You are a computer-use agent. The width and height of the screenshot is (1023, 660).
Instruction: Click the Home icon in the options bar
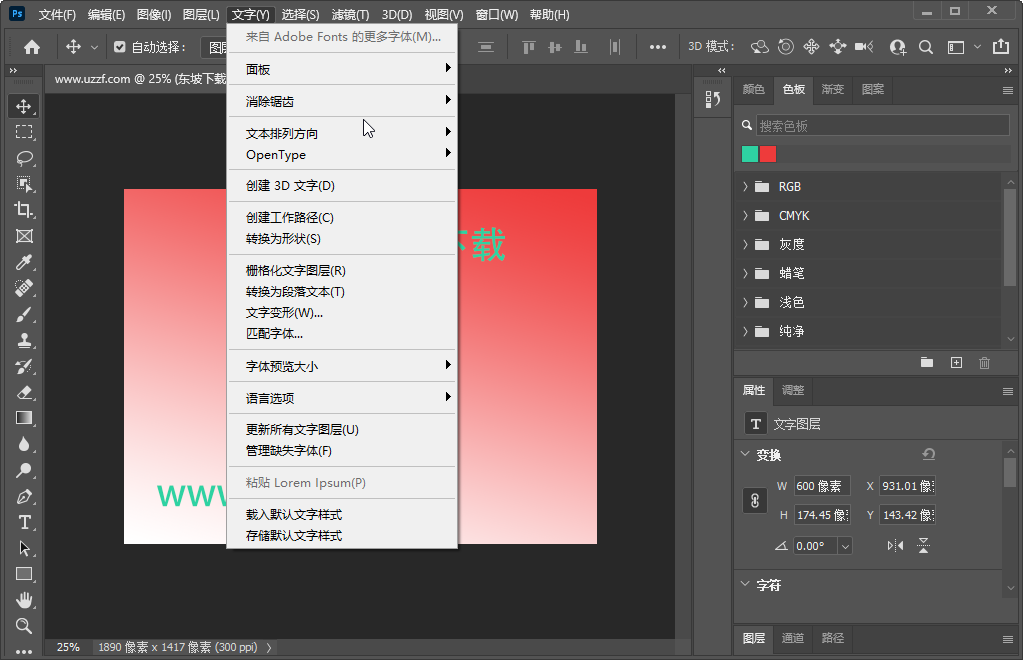click(32, 46)
